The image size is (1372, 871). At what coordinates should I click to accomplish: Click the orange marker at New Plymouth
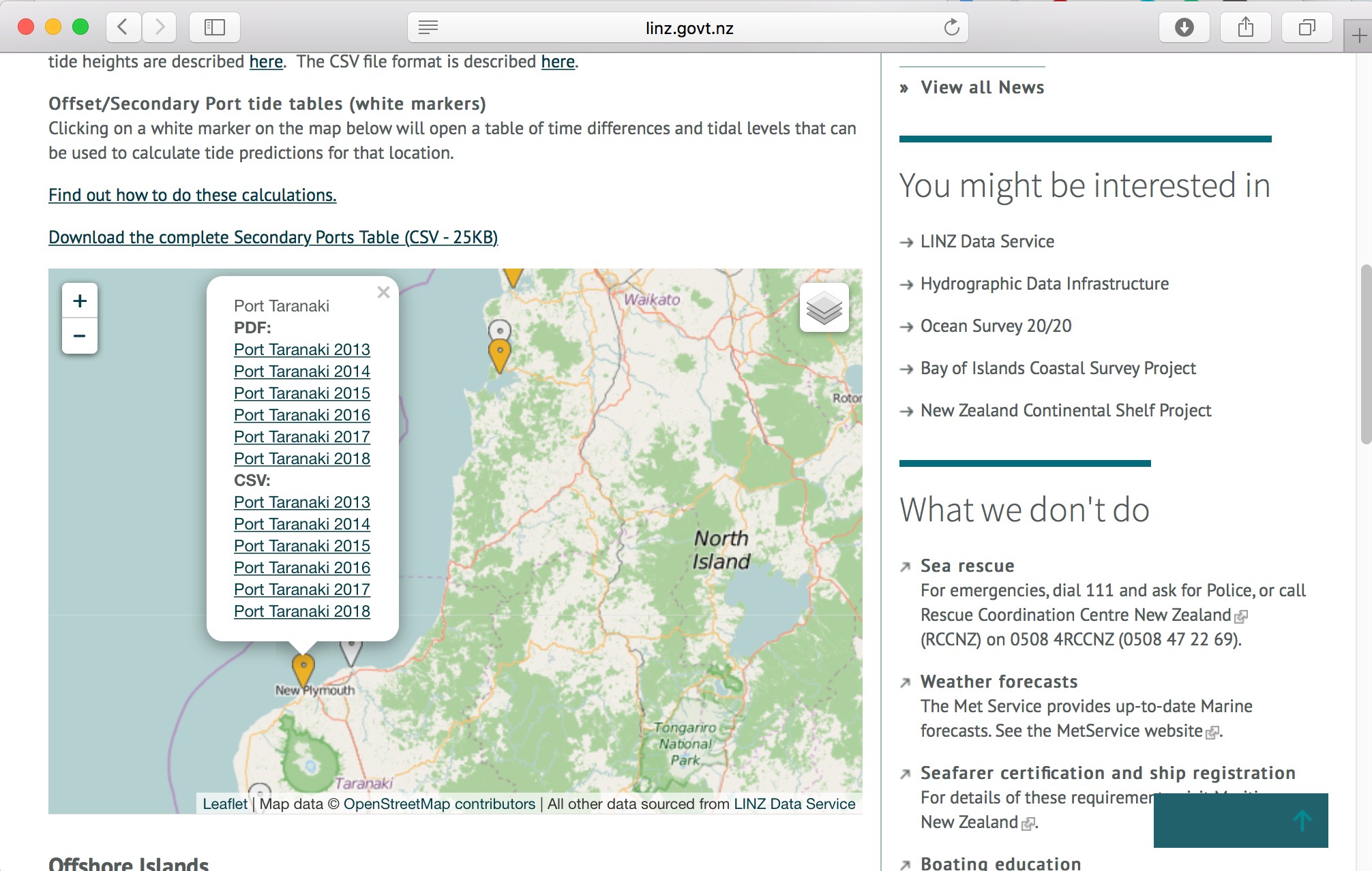click(303, 668)
